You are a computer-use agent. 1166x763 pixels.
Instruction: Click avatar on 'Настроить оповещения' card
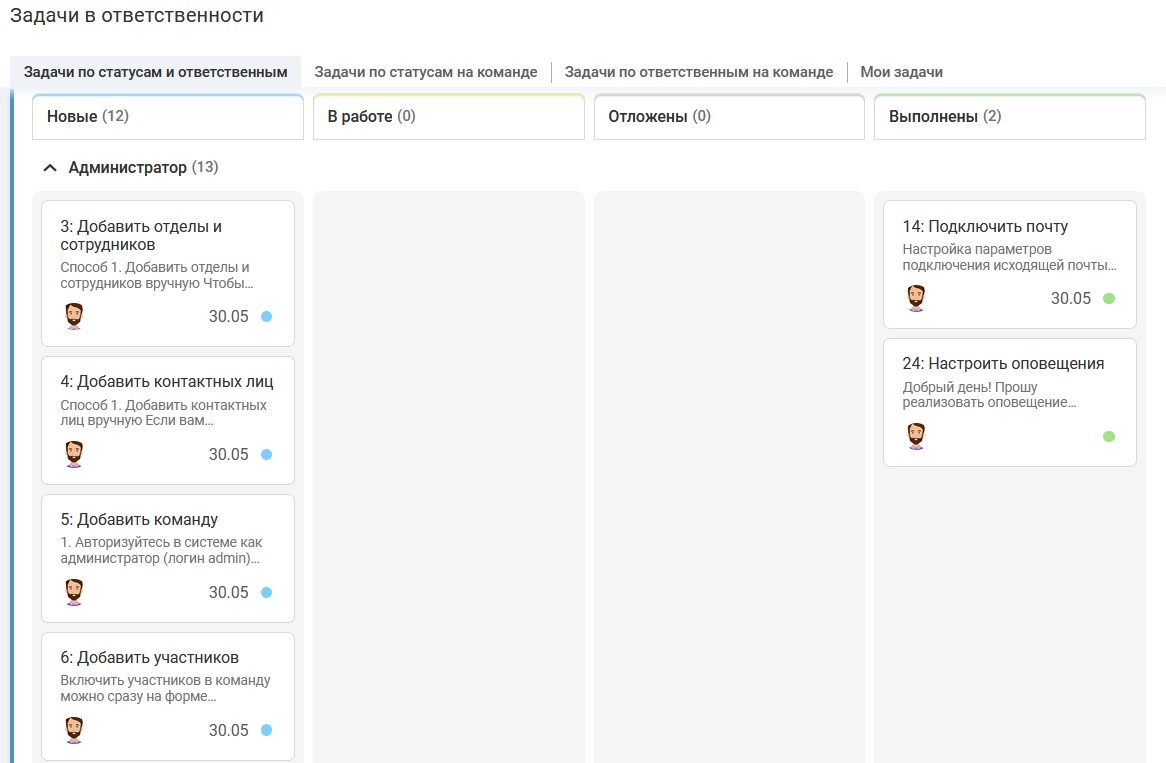point(916,436)
